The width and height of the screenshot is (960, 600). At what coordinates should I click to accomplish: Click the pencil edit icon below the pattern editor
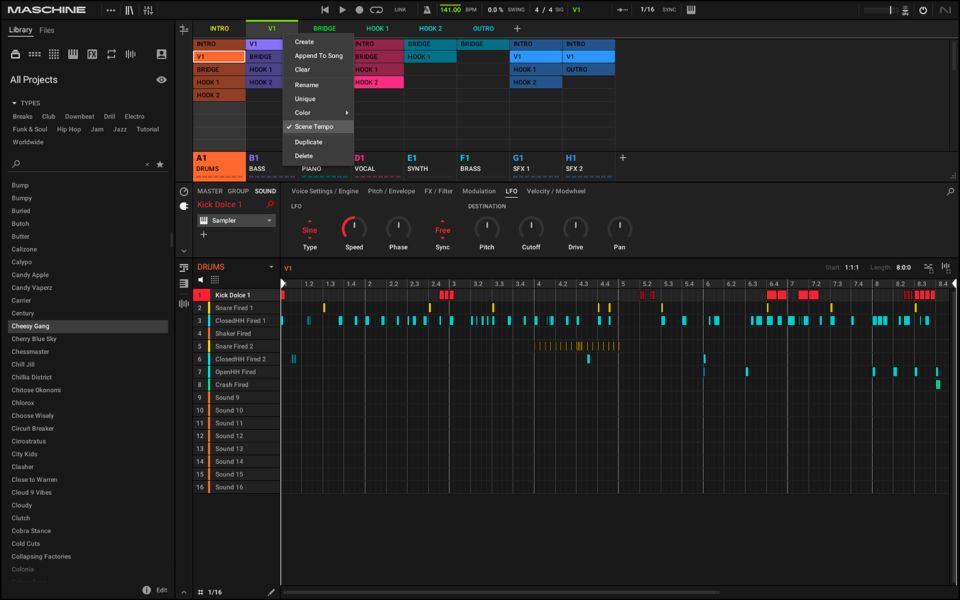[270, 591]
